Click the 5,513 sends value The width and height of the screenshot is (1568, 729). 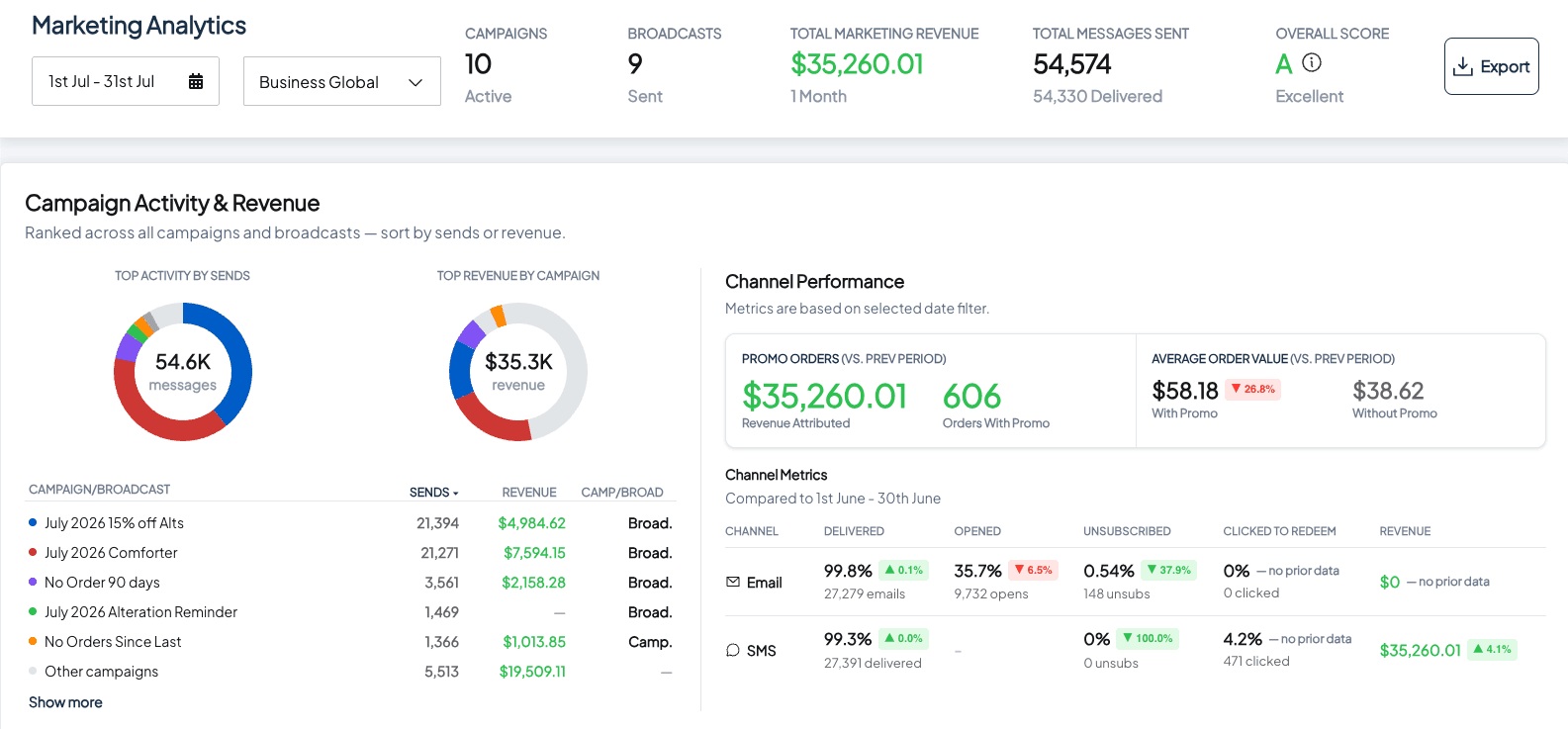point(442,672)
